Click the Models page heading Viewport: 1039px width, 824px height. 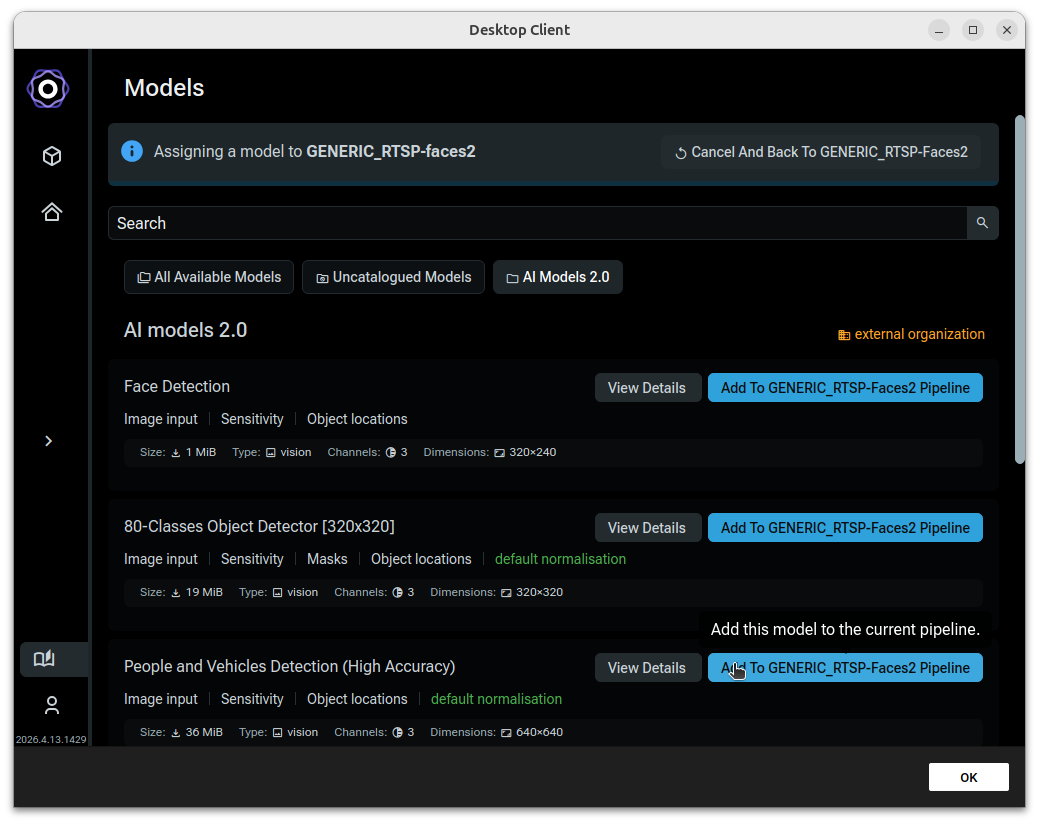[164, 88]
